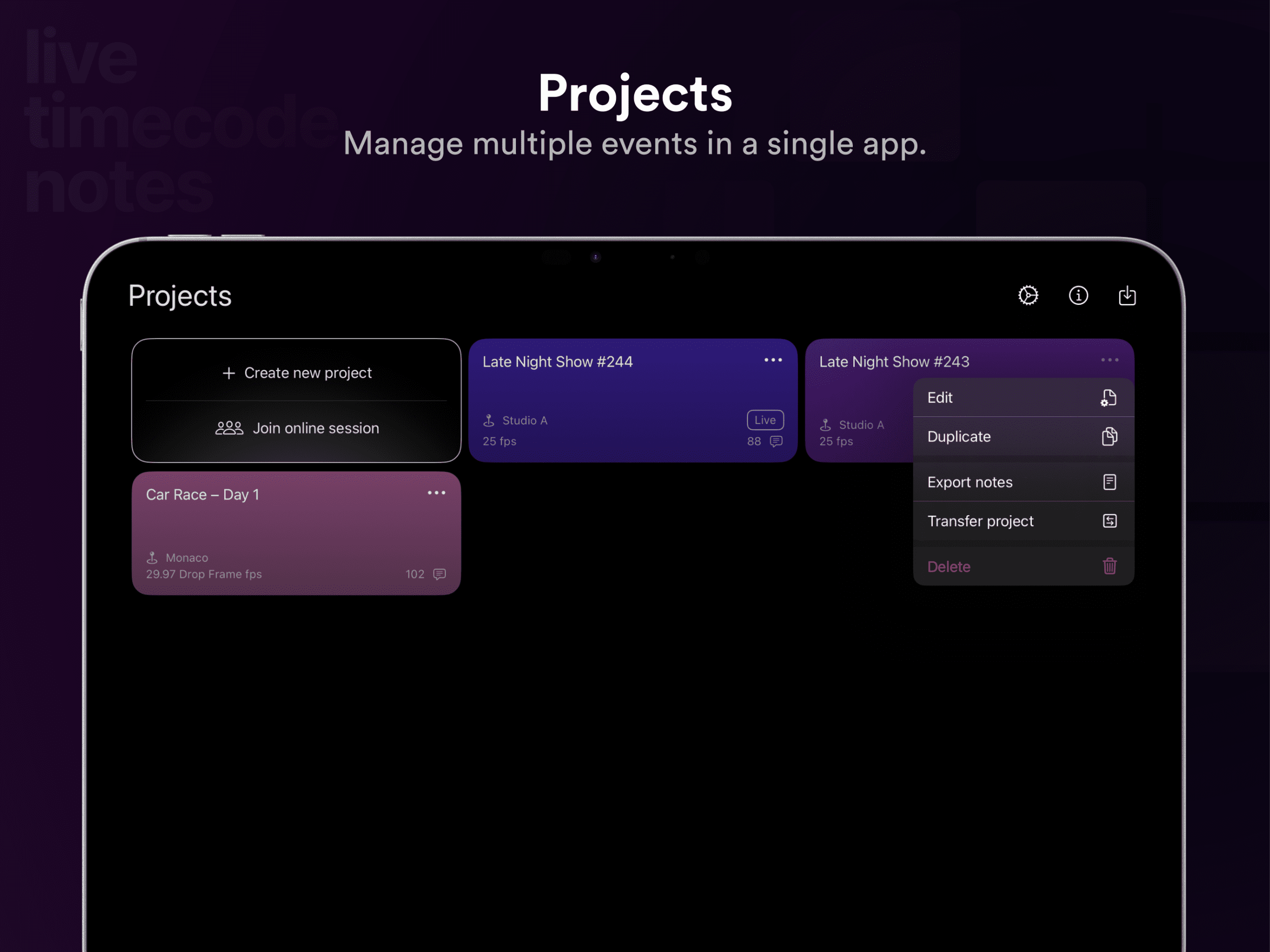Click the Create new project button
Image resolution: width=1270 pixels, height=952 pixels.
click(x=296, y=372)
